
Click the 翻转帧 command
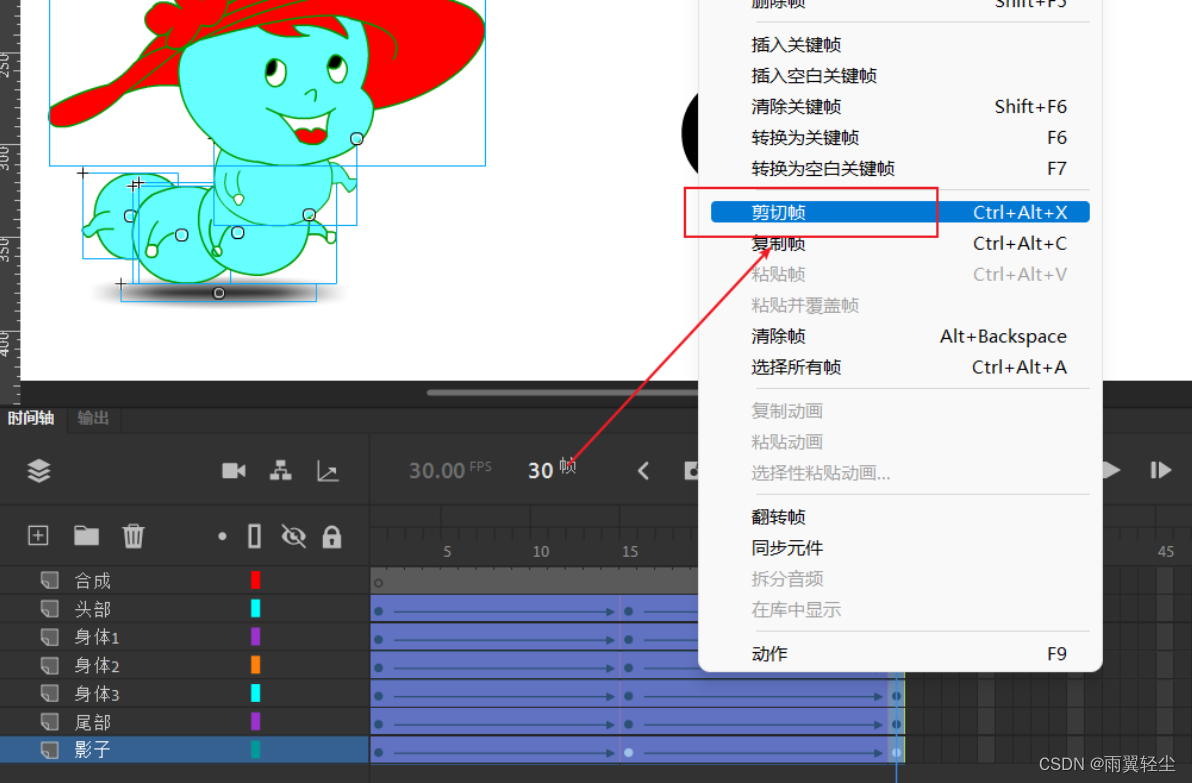779,516
